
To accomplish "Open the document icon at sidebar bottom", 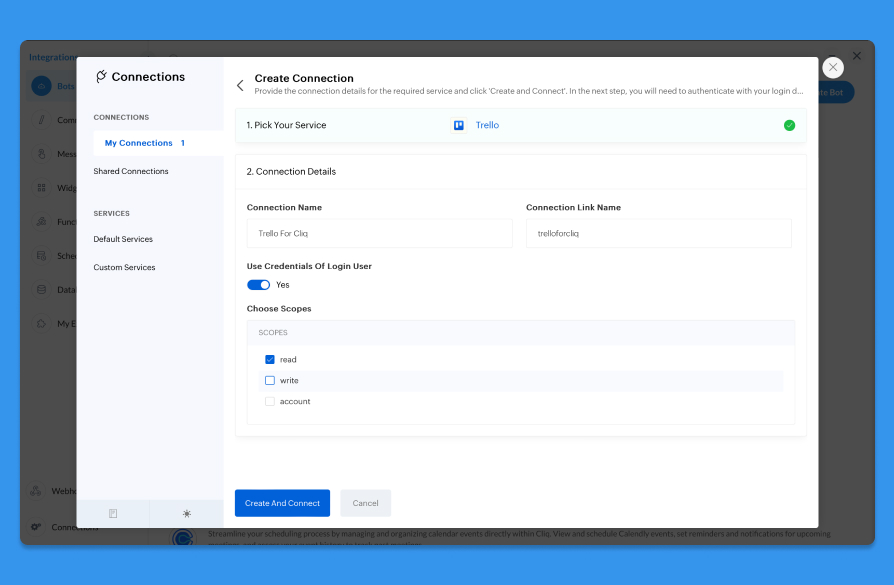I will 113,513.
